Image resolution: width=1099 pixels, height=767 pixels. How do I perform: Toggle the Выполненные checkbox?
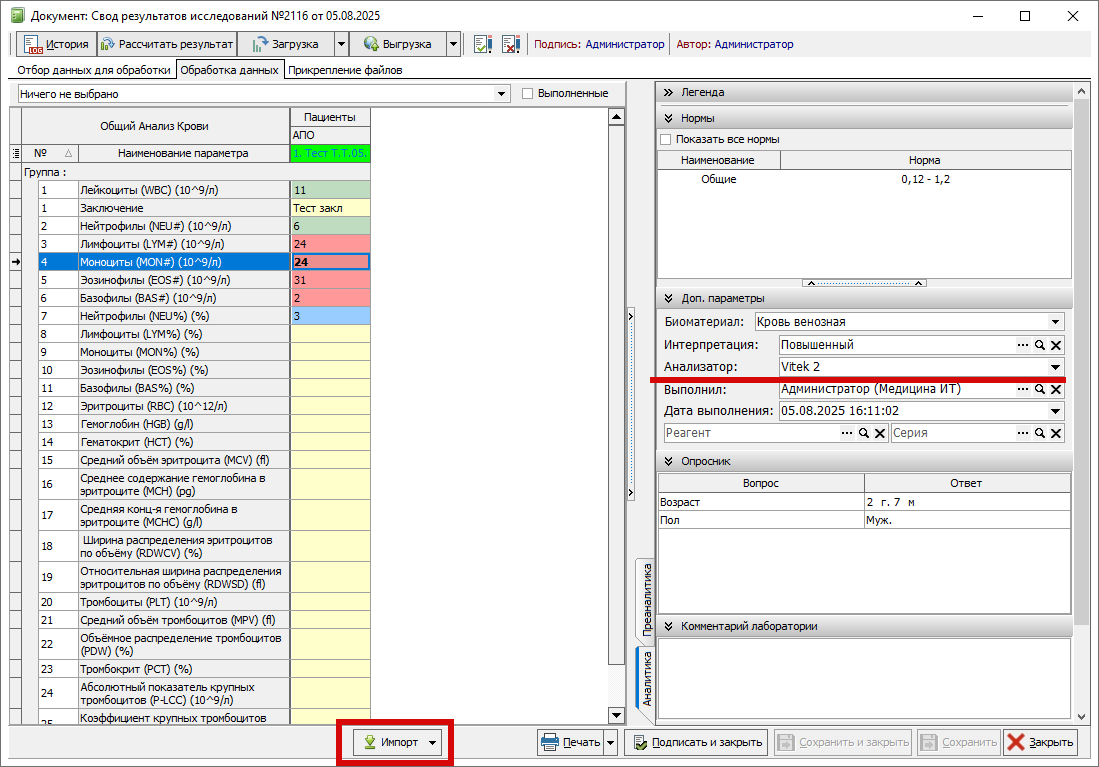tap(528, 93)
